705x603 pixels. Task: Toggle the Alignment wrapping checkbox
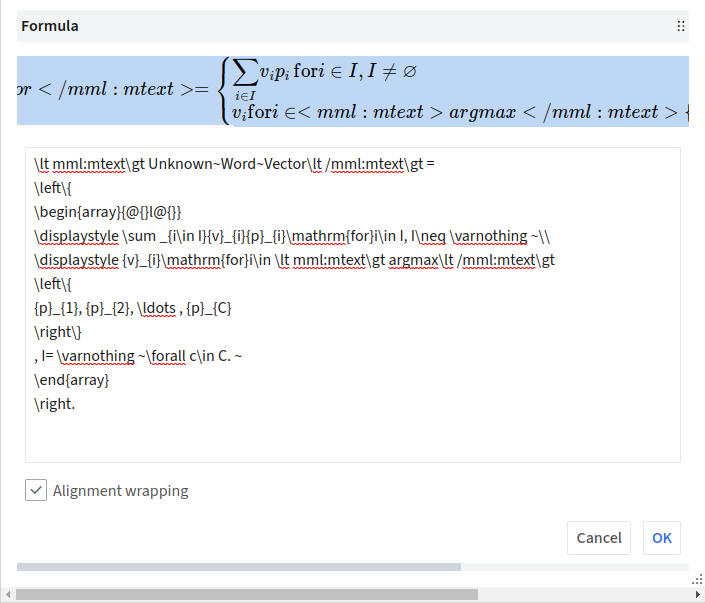(x=36, y=490)
